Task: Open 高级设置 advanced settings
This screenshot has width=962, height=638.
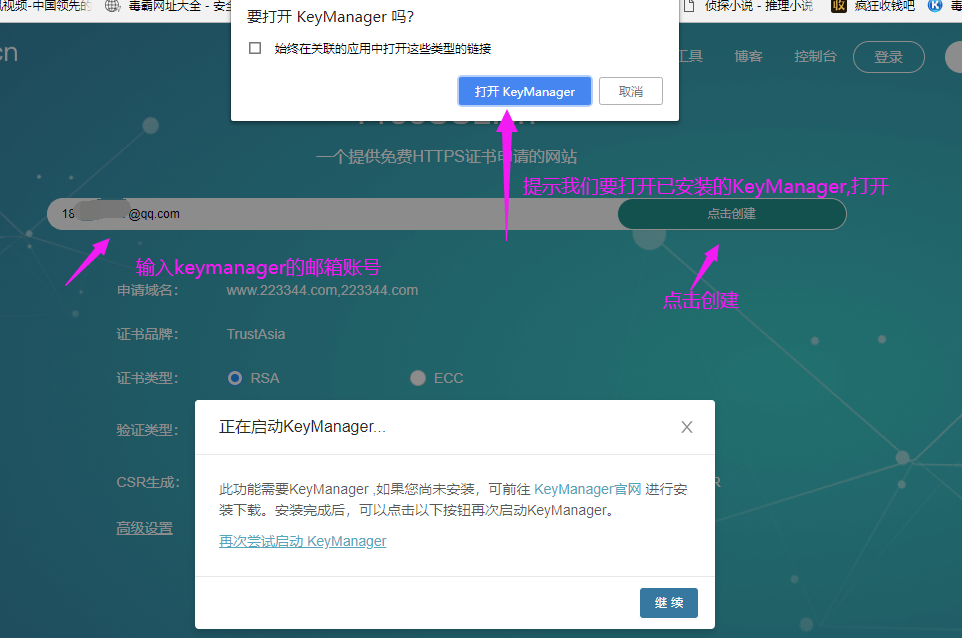Action: point(145,528)
